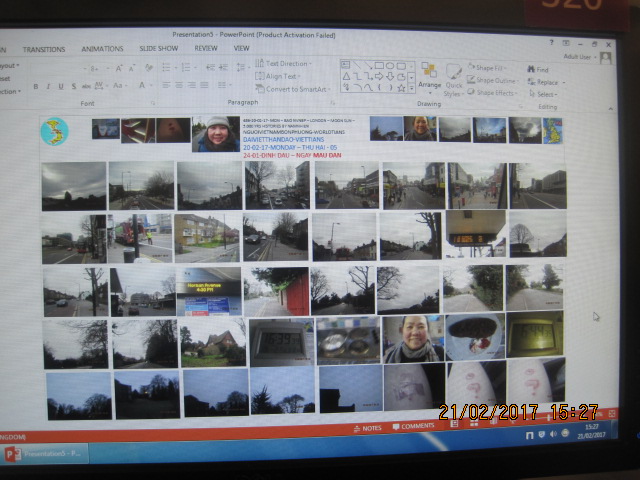Viewport: 640px width, 480px height.
Task: Decrease font size
Action: point(131,69)
